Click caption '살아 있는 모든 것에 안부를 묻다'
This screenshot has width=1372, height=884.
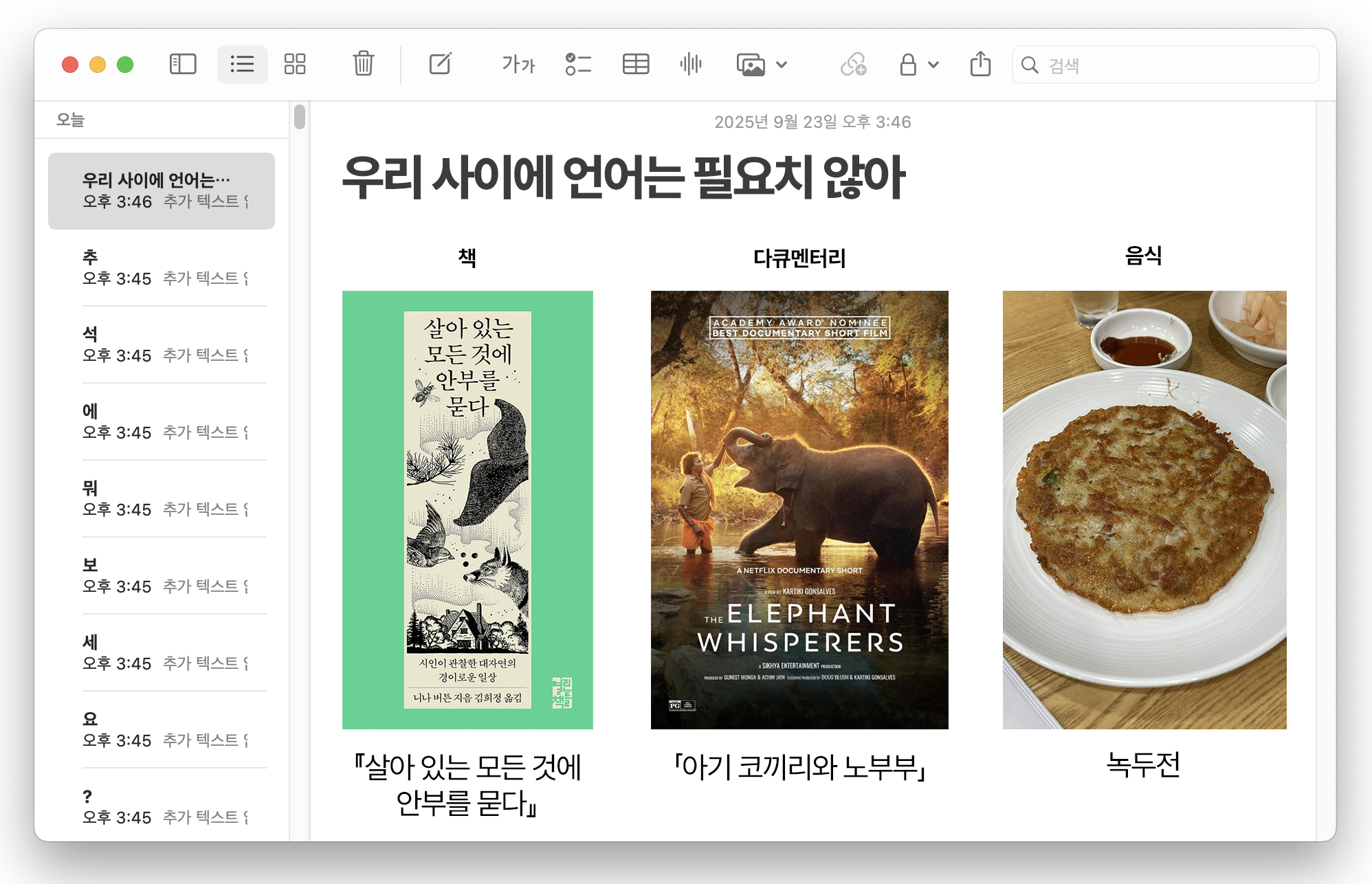pos(467,785)
